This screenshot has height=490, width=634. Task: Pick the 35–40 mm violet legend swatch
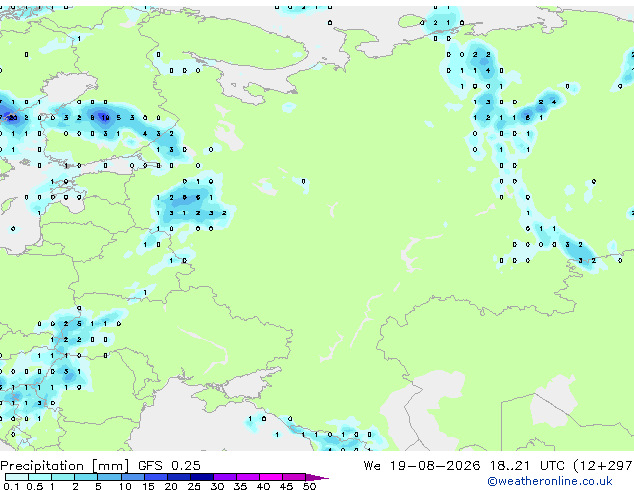click(248, 477)
